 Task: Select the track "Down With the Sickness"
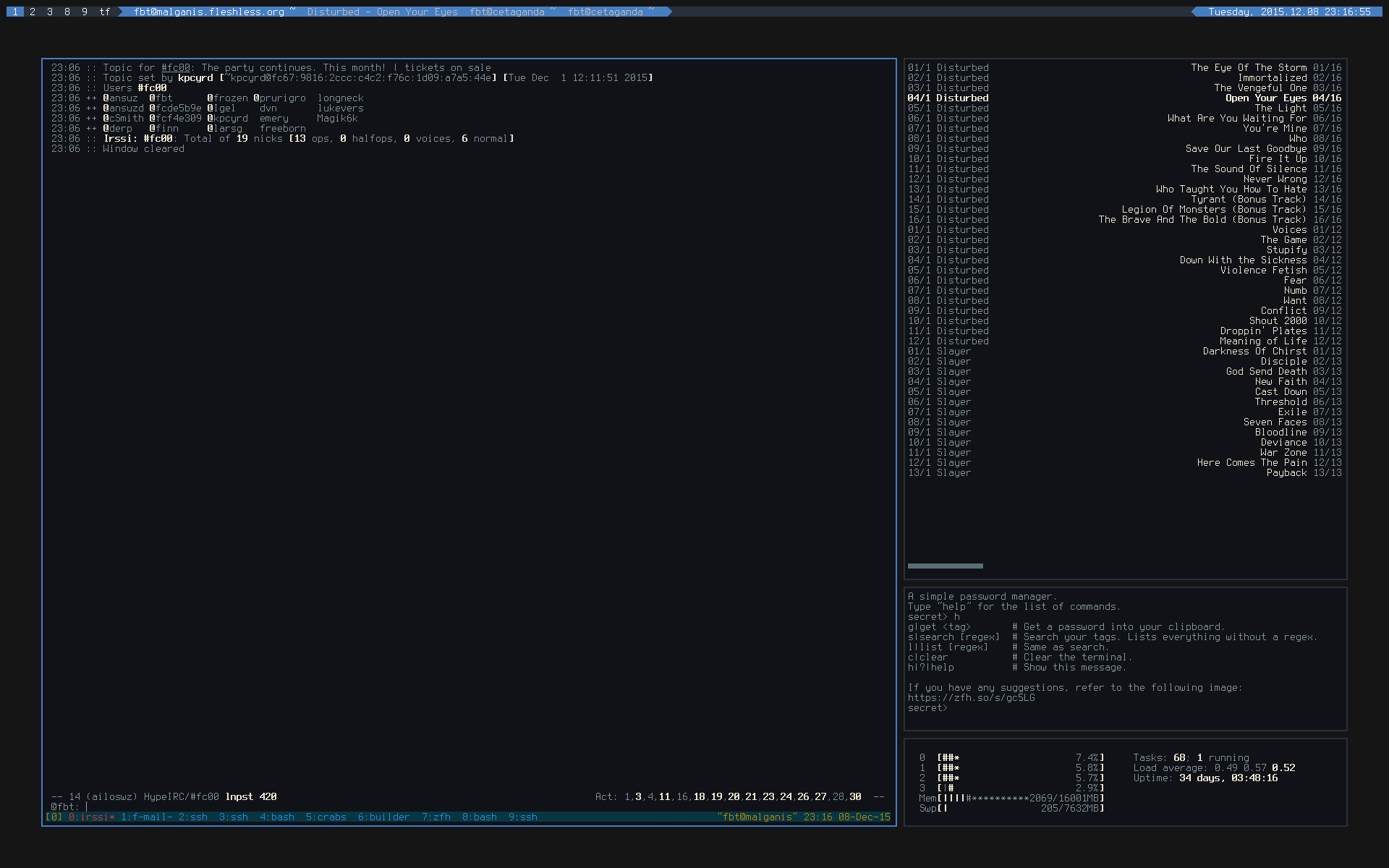coord(1243,260)
